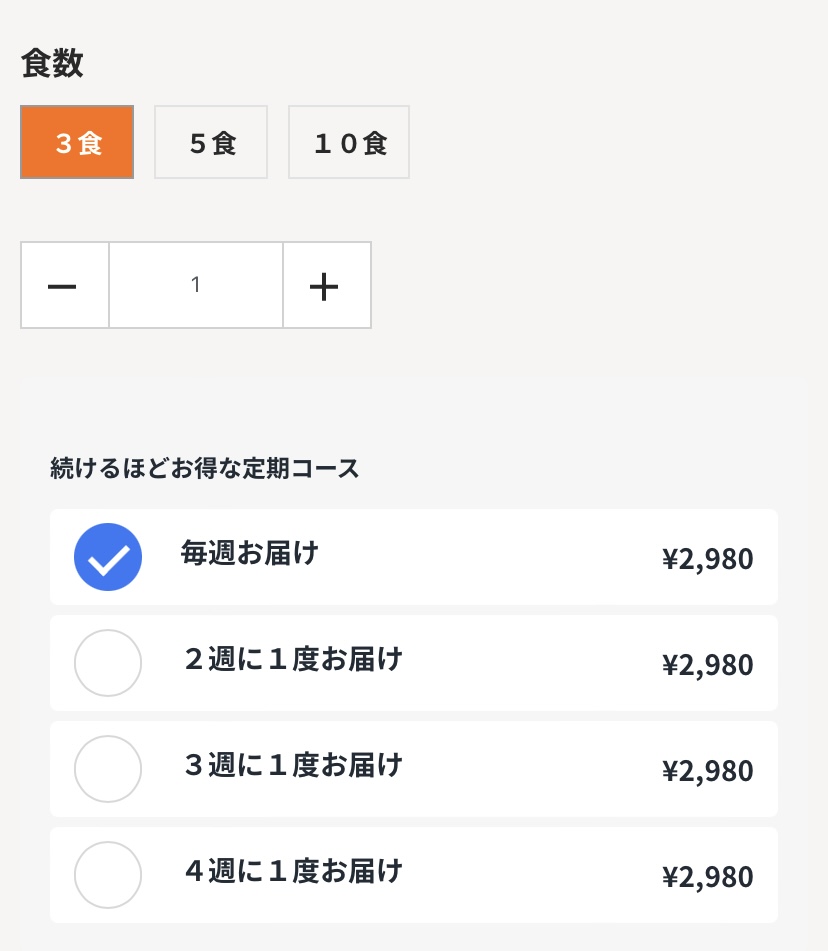Click the 2週に1度お届け label text
Screen dimensions: 828x951
click(294, 659)
